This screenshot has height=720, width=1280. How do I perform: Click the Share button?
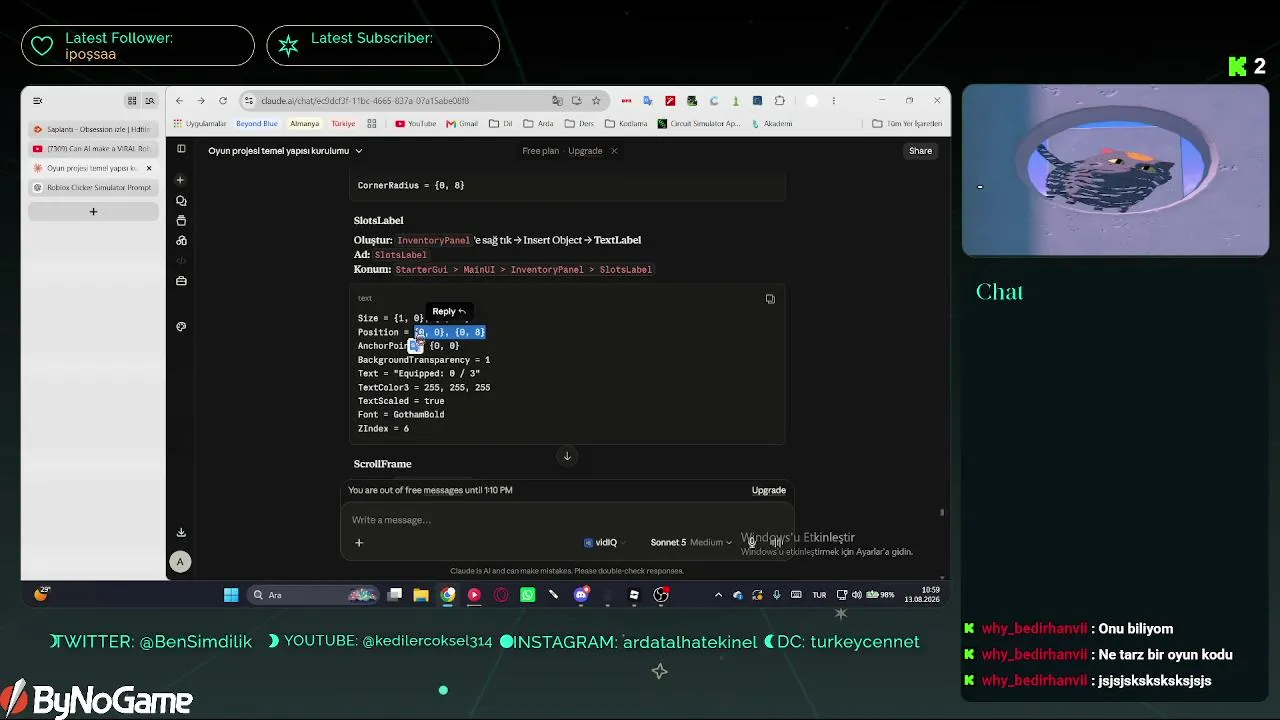pos(920,151)
